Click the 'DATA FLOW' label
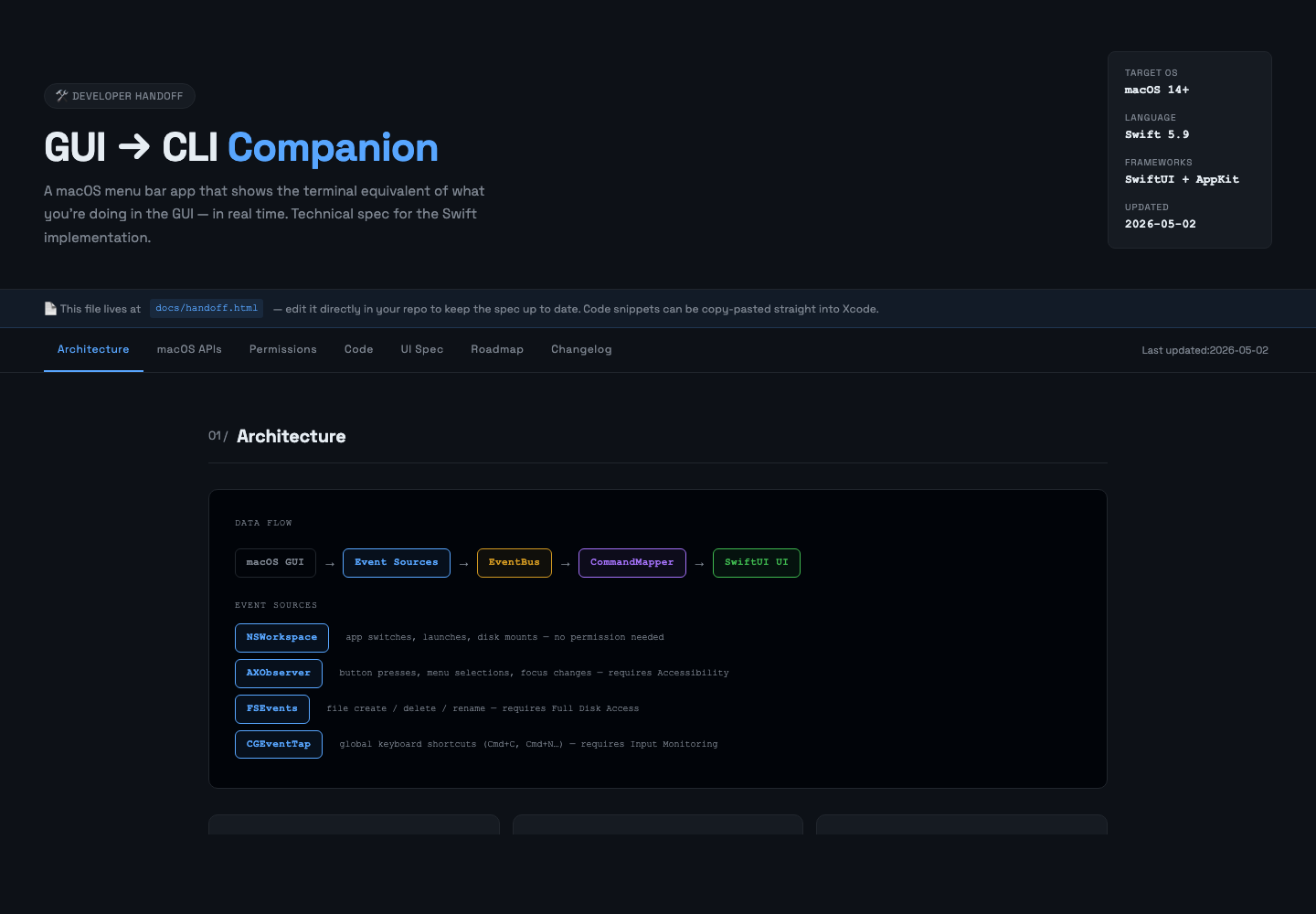Image resolution: width=1316 pixels, height=914 pixels. point(263,523)
